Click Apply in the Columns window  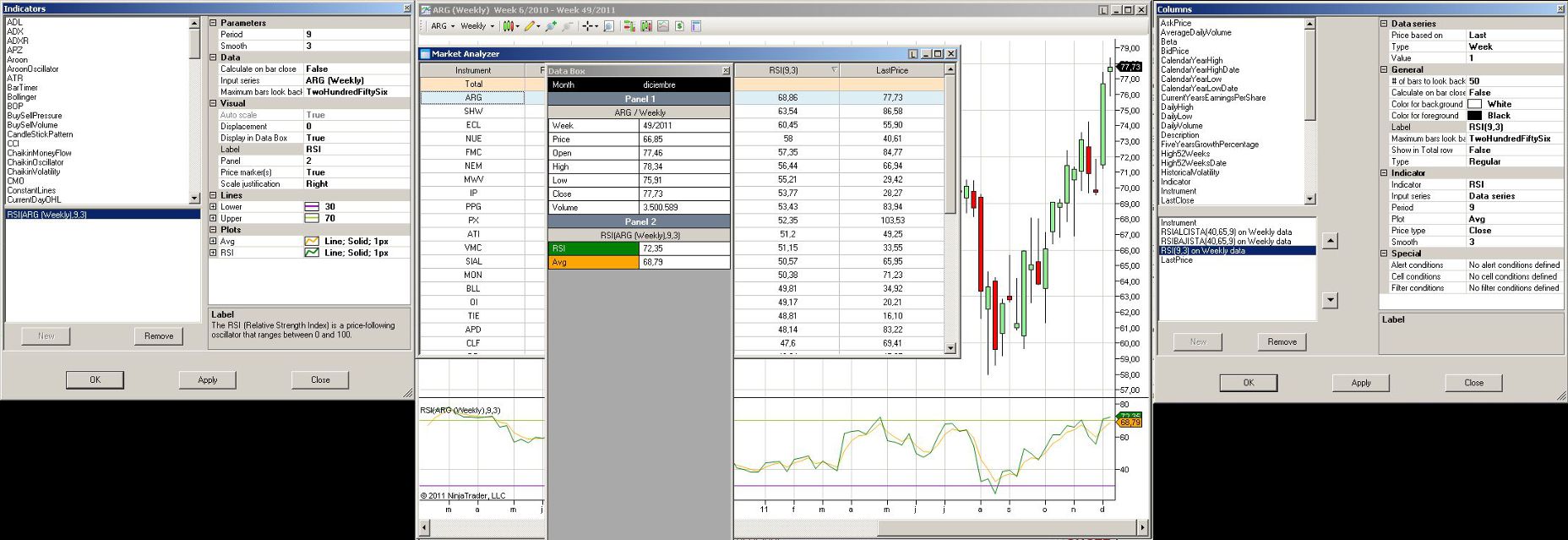(x=1361, y=383)
